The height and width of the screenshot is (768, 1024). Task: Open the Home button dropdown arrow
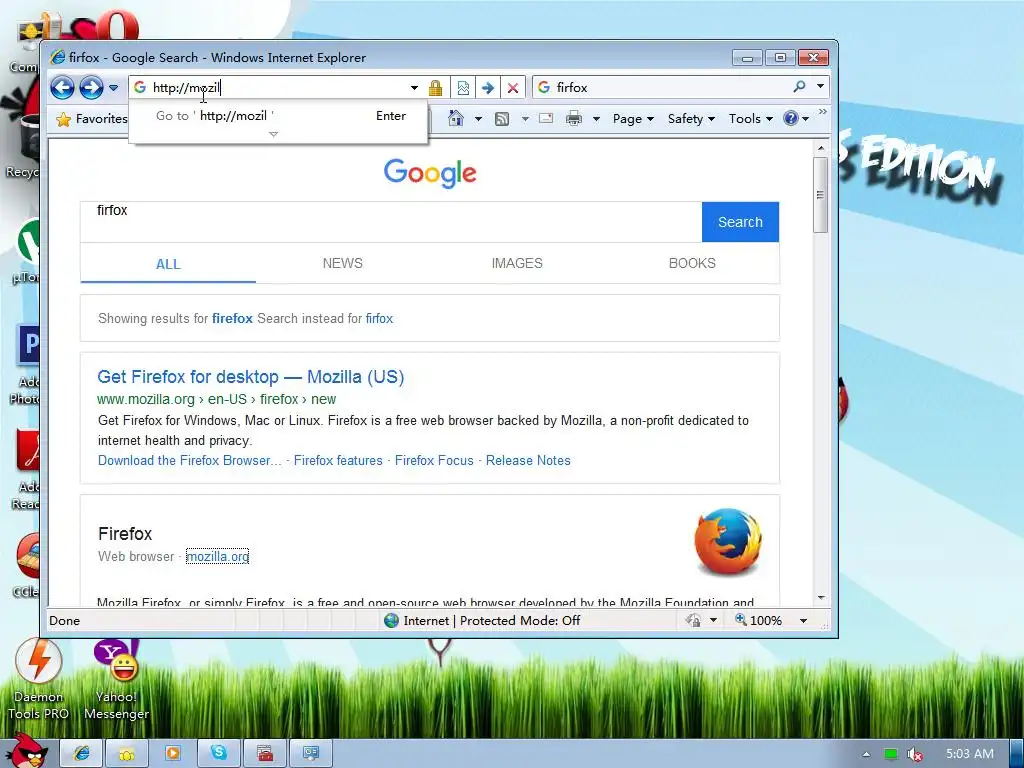(478, 119)
